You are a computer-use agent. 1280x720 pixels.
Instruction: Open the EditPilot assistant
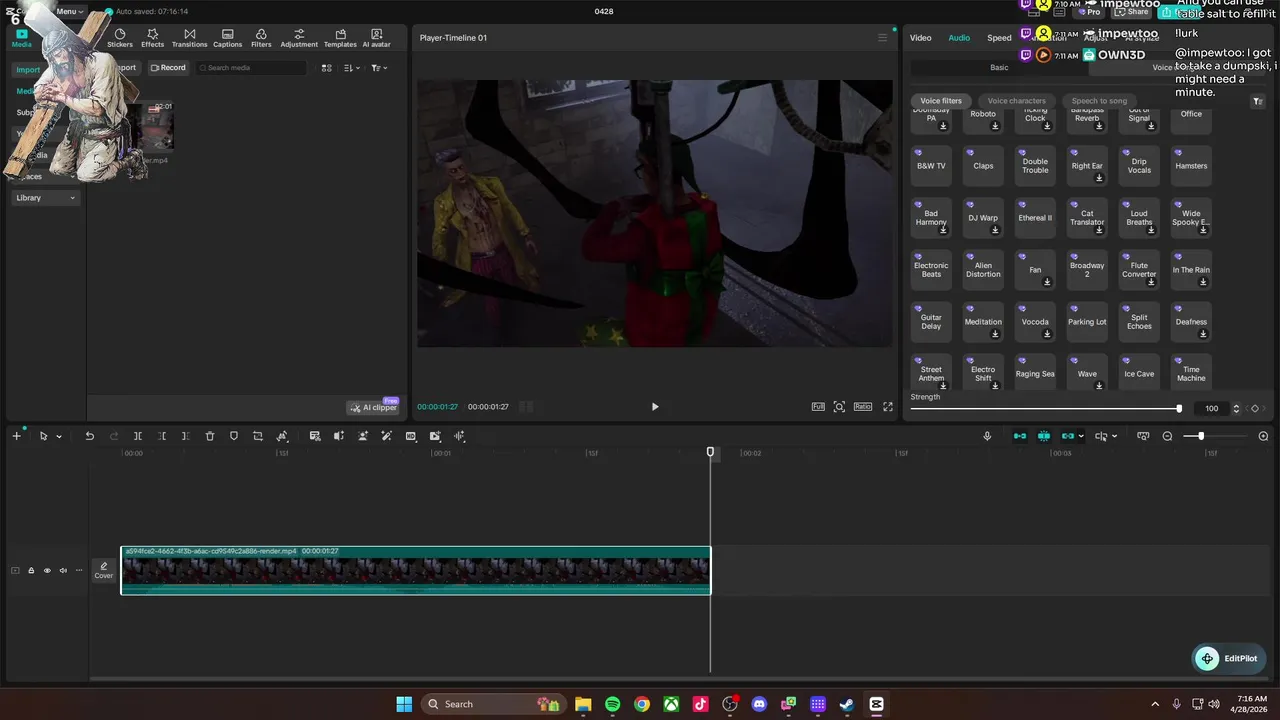[x=1230, y=658]
